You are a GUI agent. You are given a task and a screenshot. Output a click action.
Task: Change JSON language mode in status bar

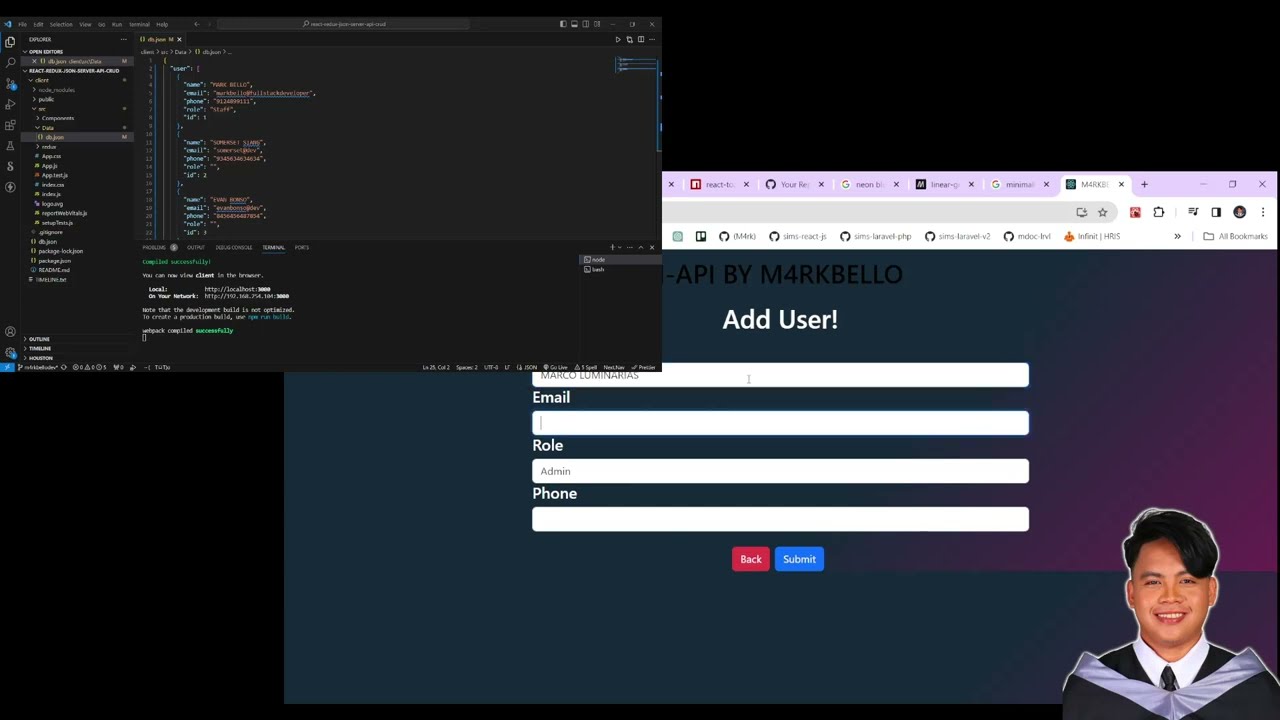[531, 367]
